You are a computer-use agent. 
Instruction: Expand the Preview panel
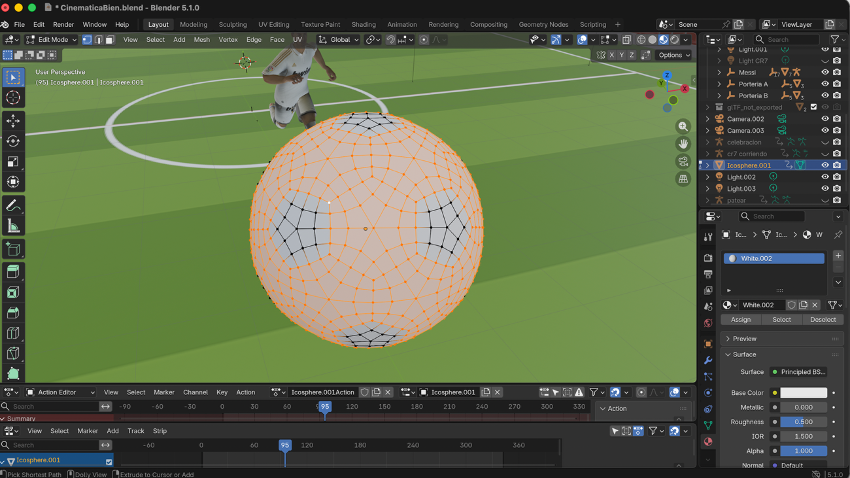point(745,339)
